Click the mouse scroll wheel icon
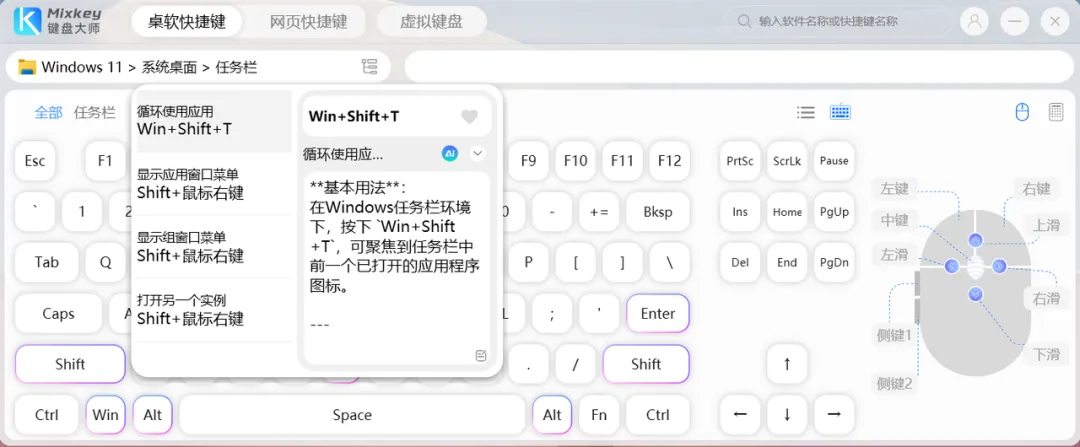1080x447 pixels. pos(975,267)
